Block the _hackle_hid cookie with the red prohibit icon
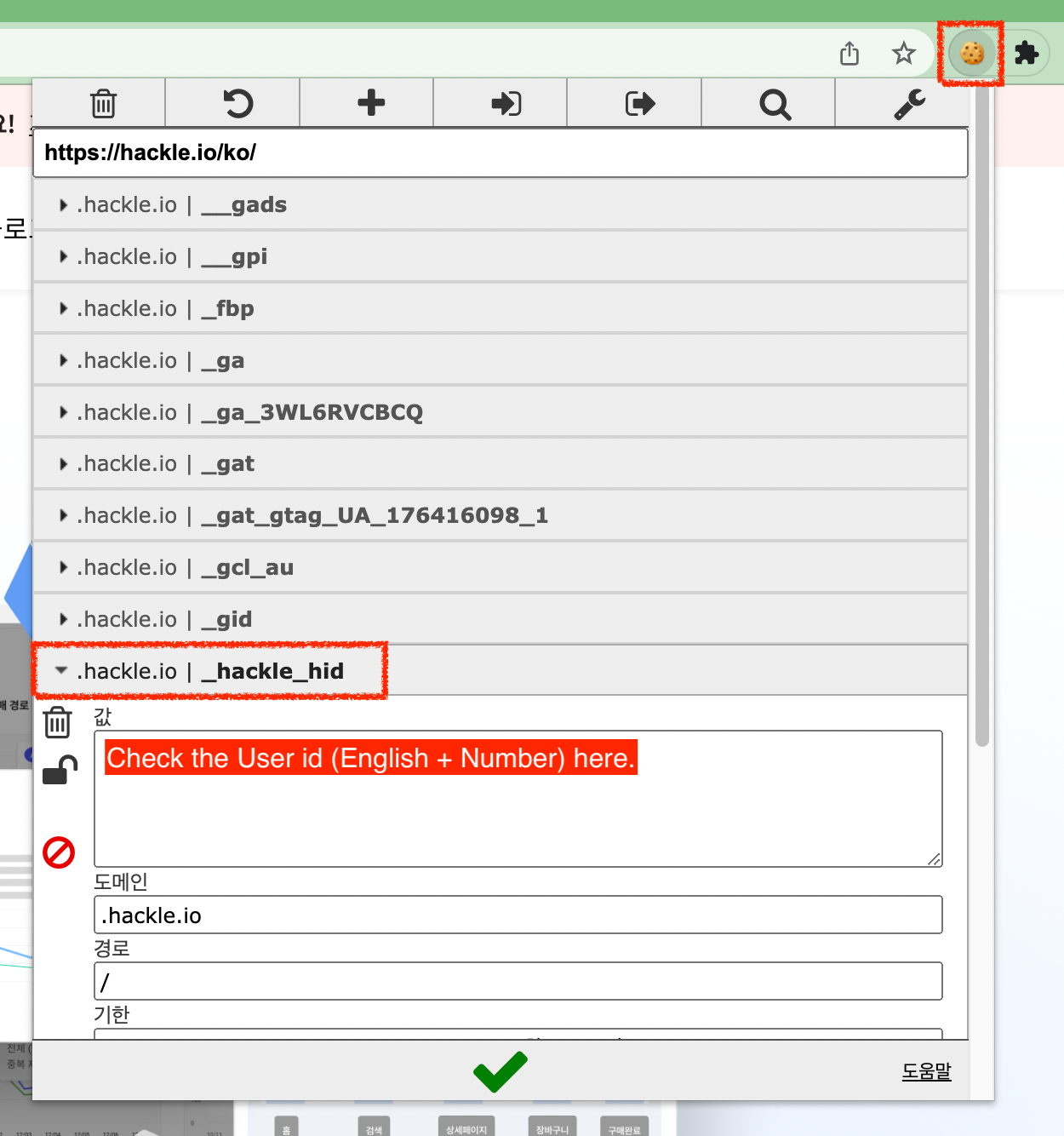 click(x=59, y=852)
